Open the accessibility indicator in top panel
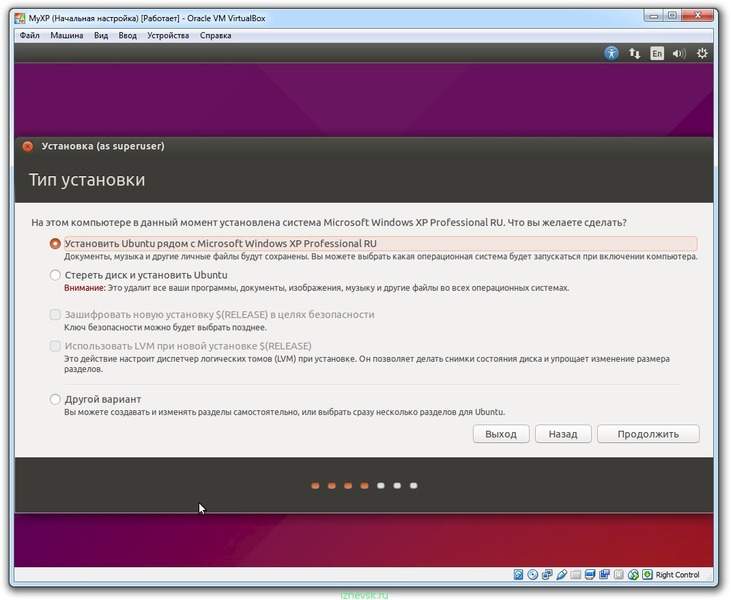The image size is (731, 600). pos(612,54)
